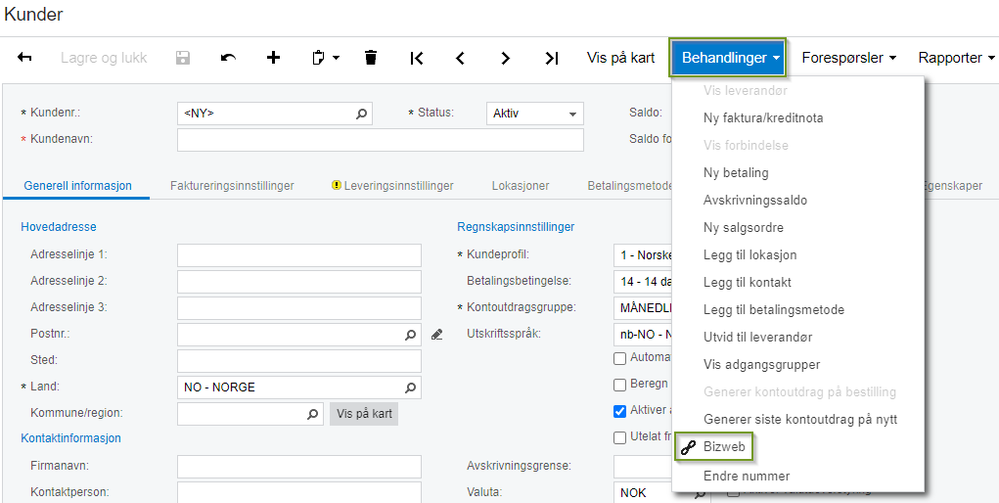This screenshot has width=999, height=503.
Task: Open the Forespørsler dropdown menu
Action: (849, 58)
